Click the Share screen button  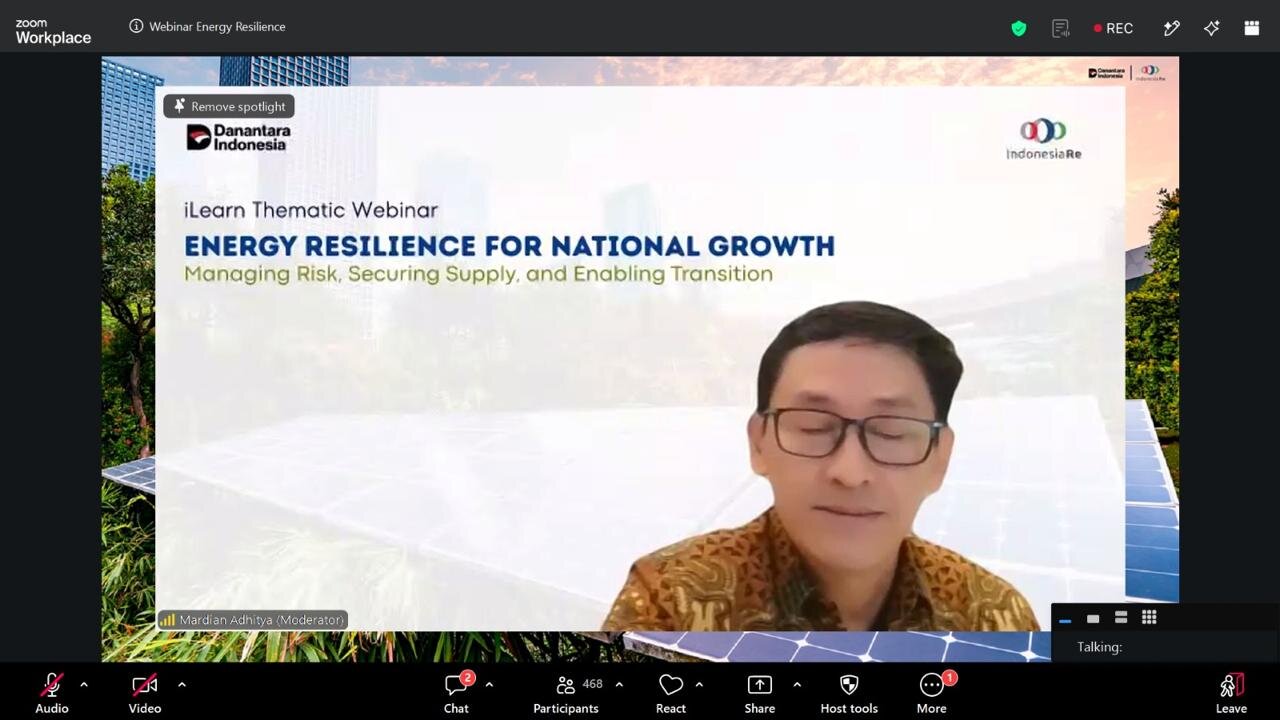[760, 693]
